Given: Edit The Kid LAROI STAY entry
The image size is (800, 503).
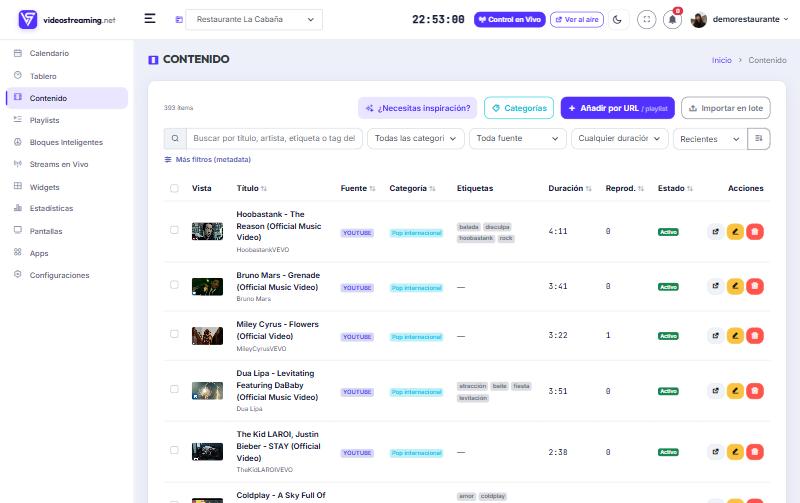Looking at the screenshot, I should [x=735, y=451].
